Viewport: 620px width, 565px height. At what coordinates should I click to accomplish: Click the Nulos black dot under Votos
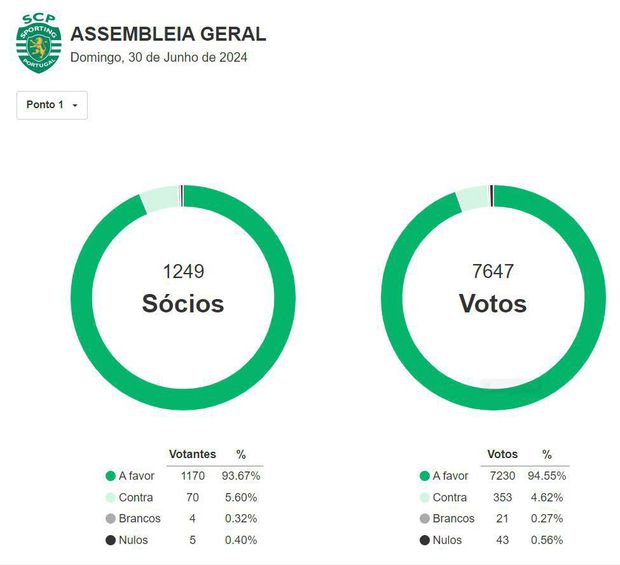point(425,540)
